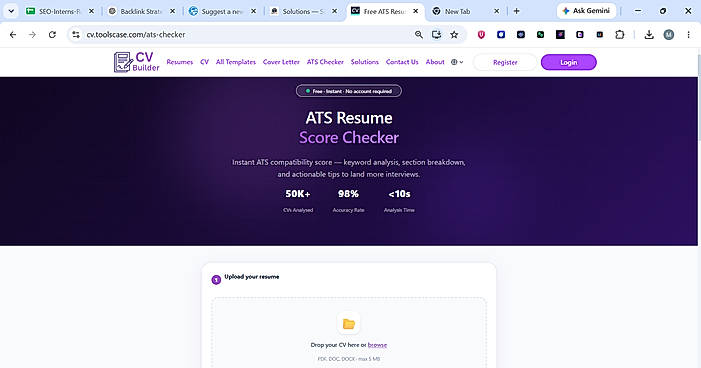The width and height of the screenshot is (701, 368).
Task: Click the Free Instant No account required badge
Action: click(x=349, y=91)
